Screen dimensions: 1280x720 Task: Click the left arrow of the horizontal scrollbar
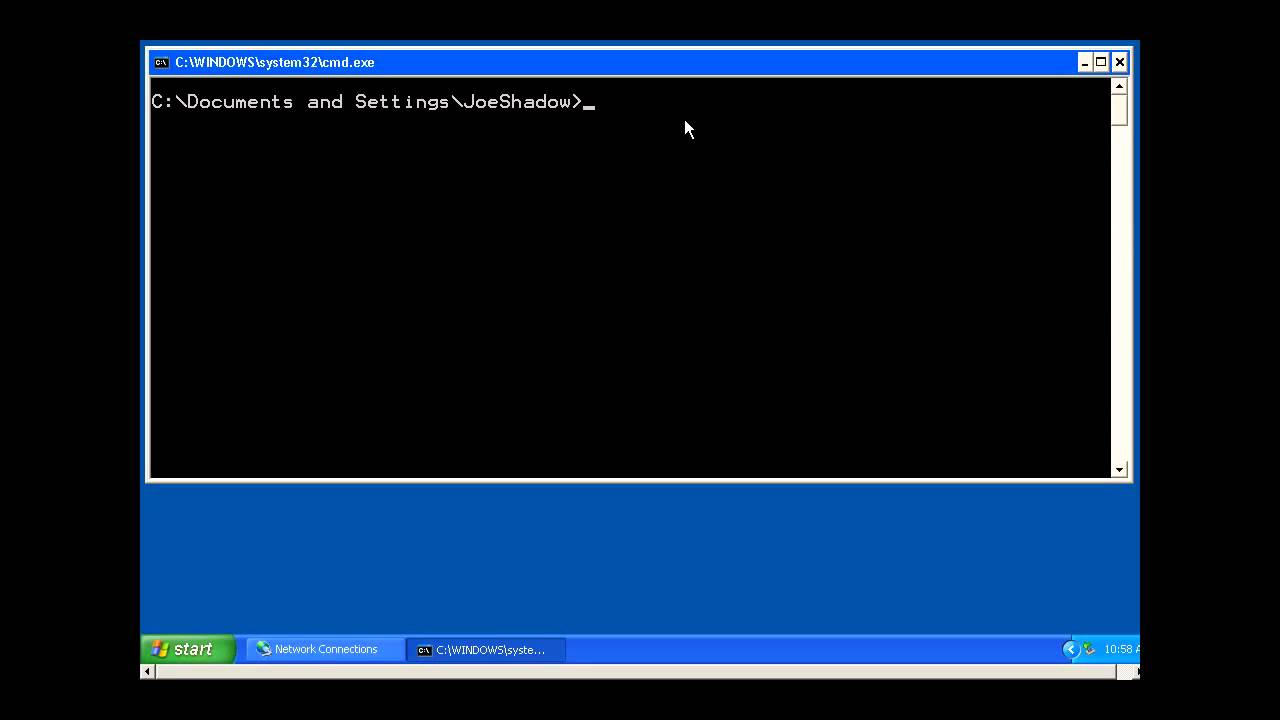pyautogui.click(x=147, y=672)
